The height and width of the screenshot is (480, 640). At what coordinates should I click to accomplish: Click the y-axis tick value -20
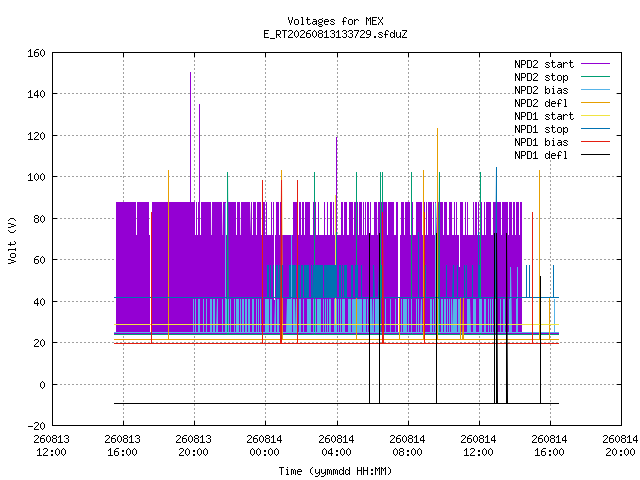pyautogui.click(x=36, y=426)
